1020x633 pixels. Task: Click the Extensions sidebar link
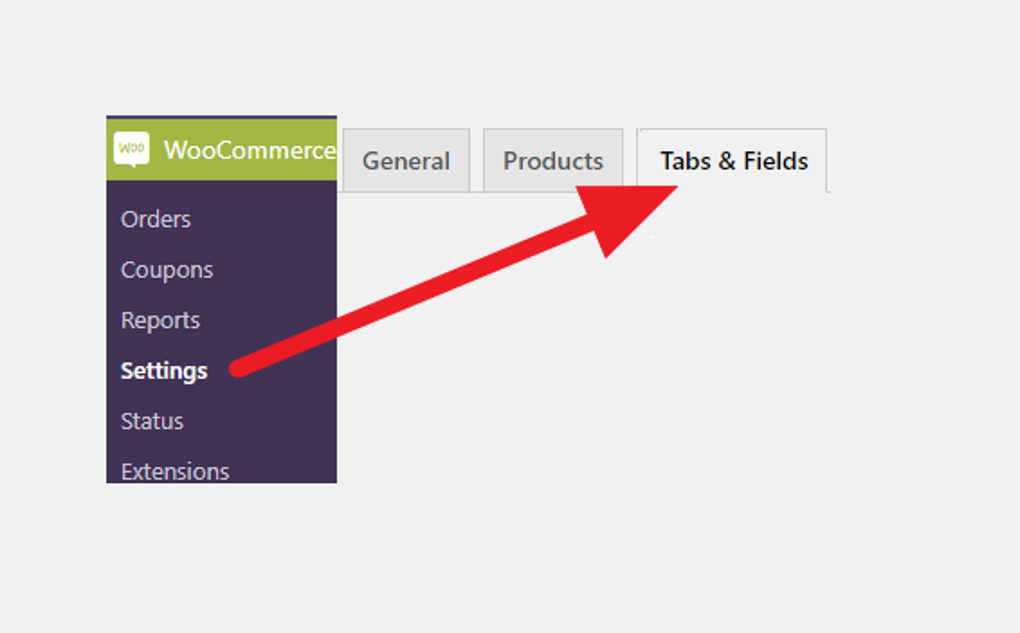click(x=175, y=471)
